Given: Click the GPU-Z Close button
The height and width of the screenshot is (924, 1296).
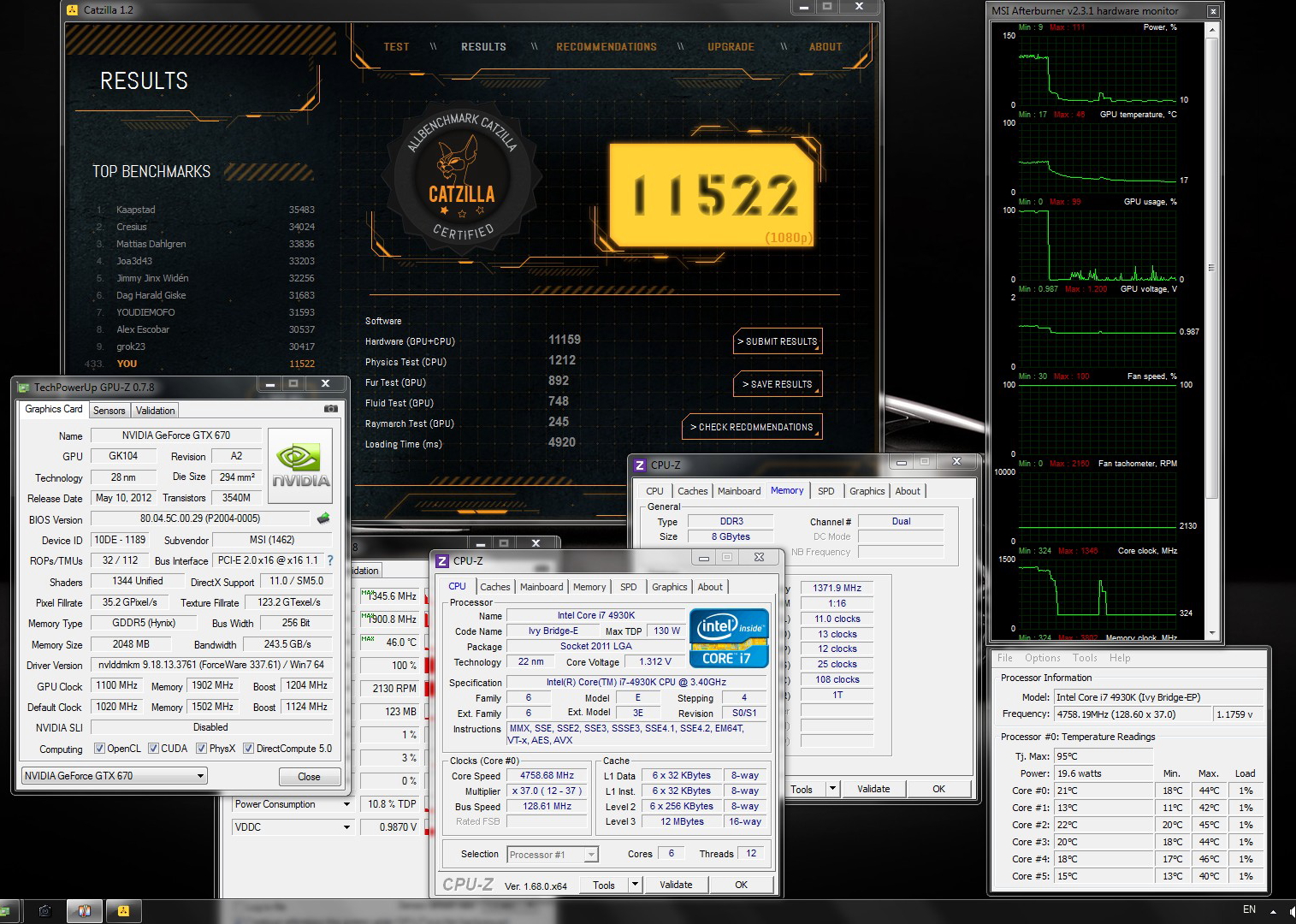Looking at the screenshot, I should 309,777.
